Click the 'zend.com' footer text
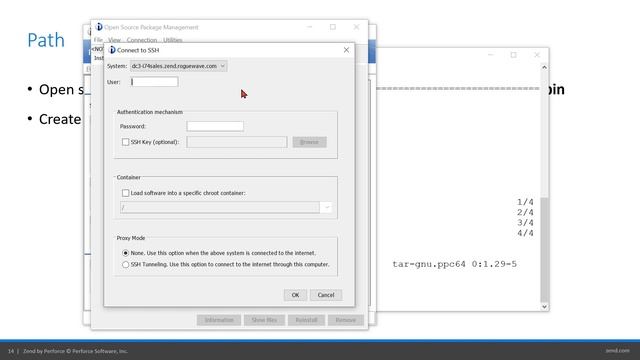640x360 pixels. tap(617, 351)
